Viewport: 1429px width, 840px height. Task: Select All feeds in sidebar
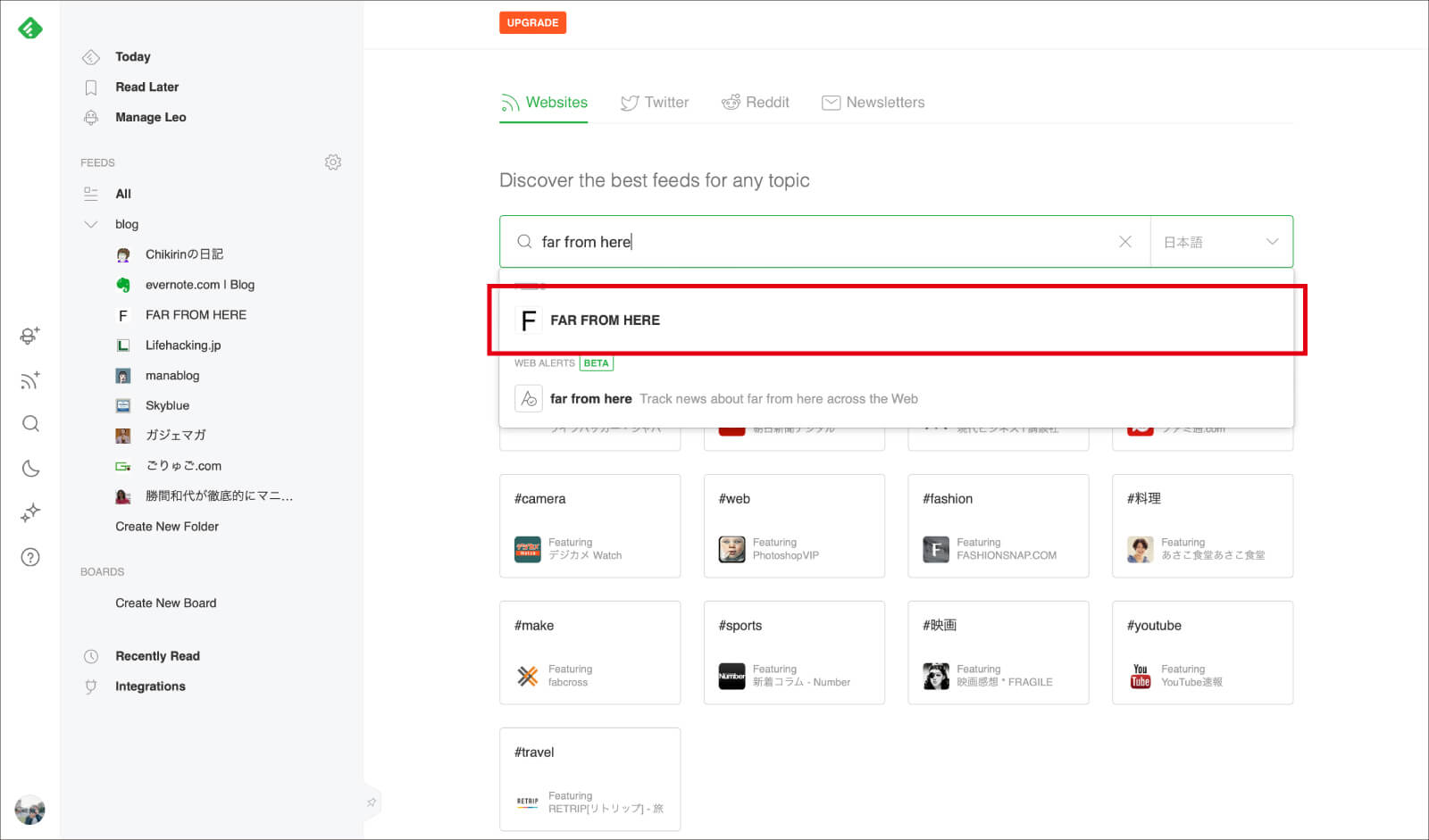click(123, 194)
